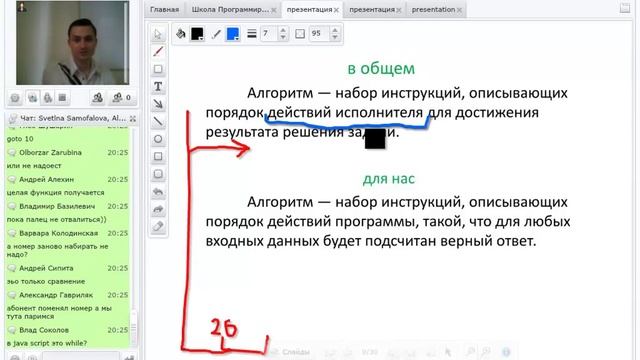The height and width of the screenshot is (360, 640).
Task: Click chat name Андрей Алехин
Action: 47,179
